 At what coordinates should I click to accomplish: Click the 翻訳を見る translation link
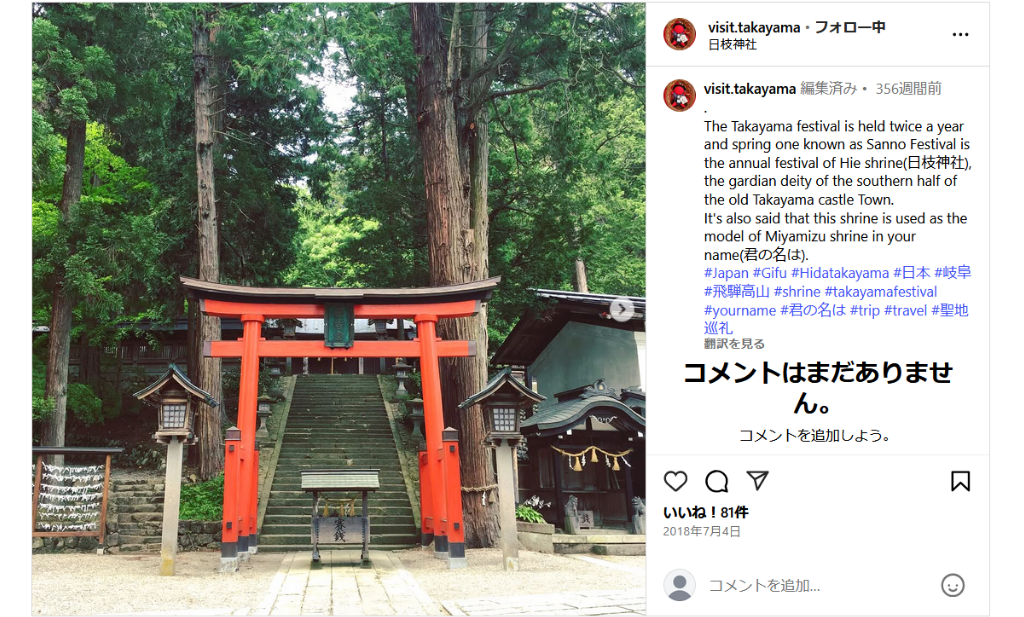point(733,343)
